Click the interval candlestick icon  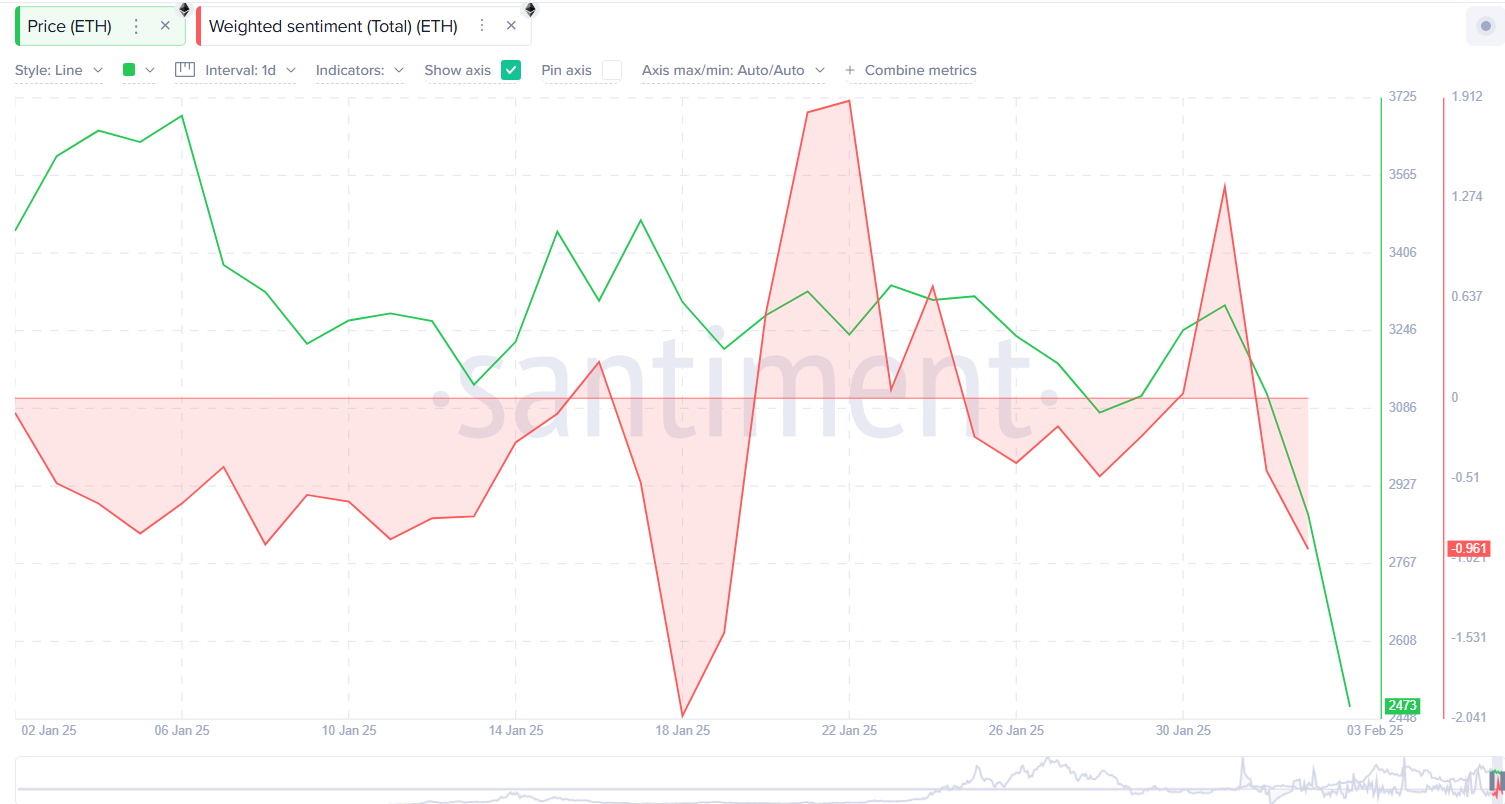click(x=184, y=70)
